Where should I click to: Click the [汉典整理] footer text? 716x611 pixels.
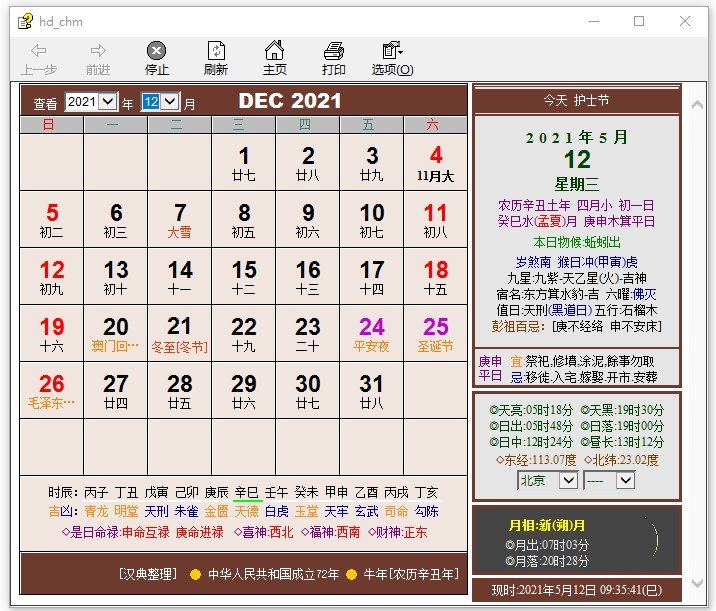147,574
